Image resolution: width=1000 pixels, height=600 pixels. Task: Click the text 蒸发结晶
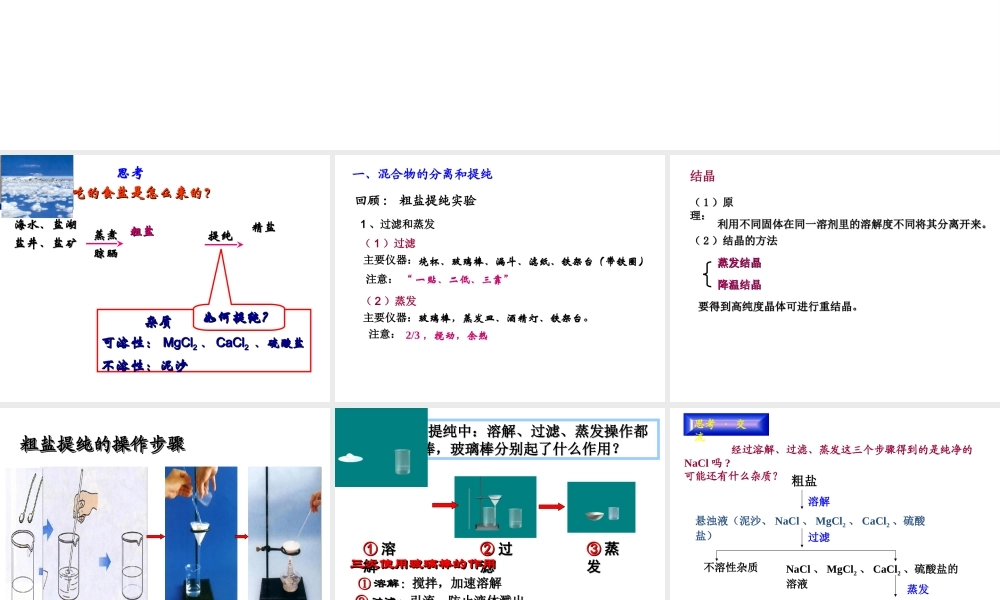[x=739, y=263]
